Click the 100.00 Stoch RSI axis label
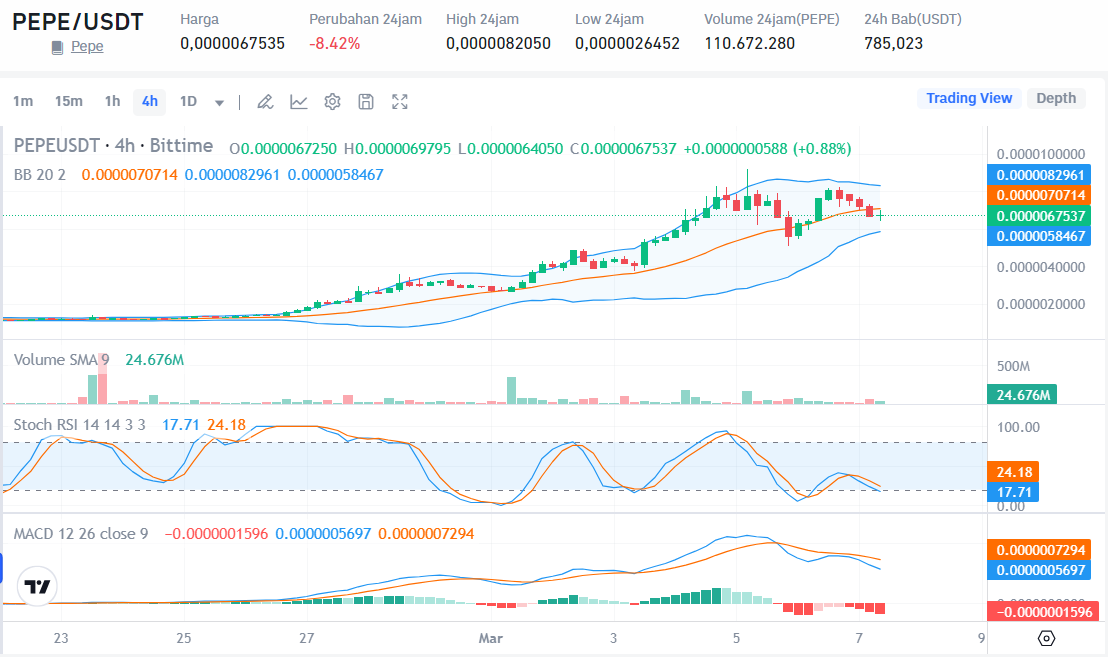This screenshot has height=657, width=1108. [1018, 427]
